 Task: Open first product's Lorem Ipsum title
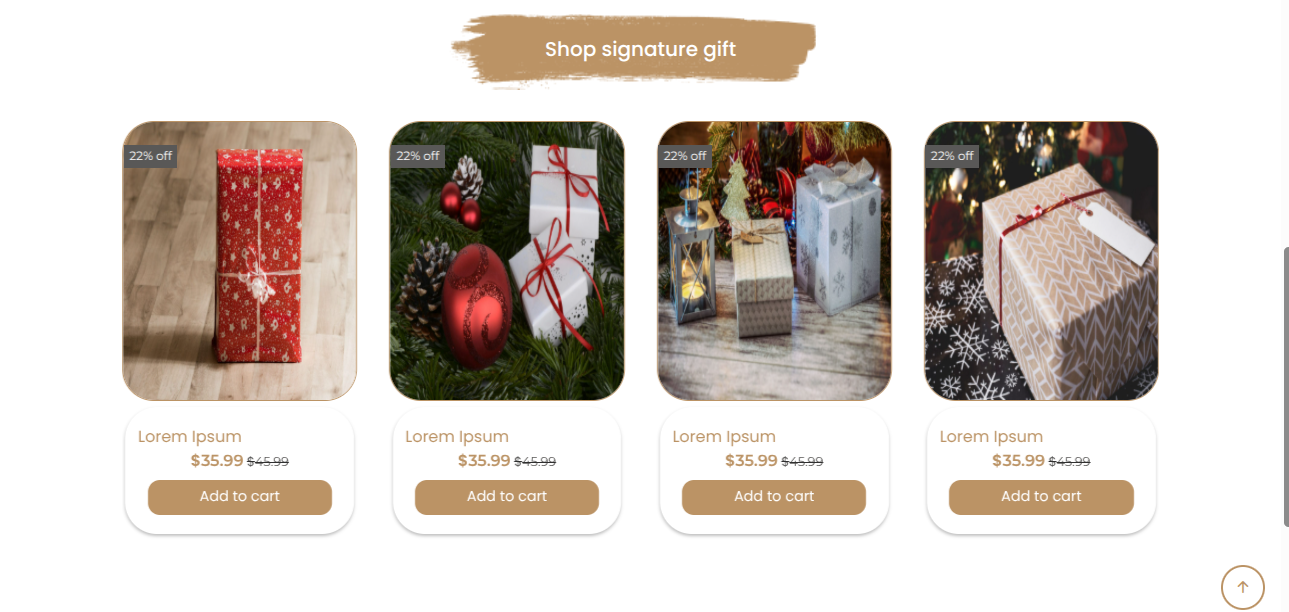[190, 437]
